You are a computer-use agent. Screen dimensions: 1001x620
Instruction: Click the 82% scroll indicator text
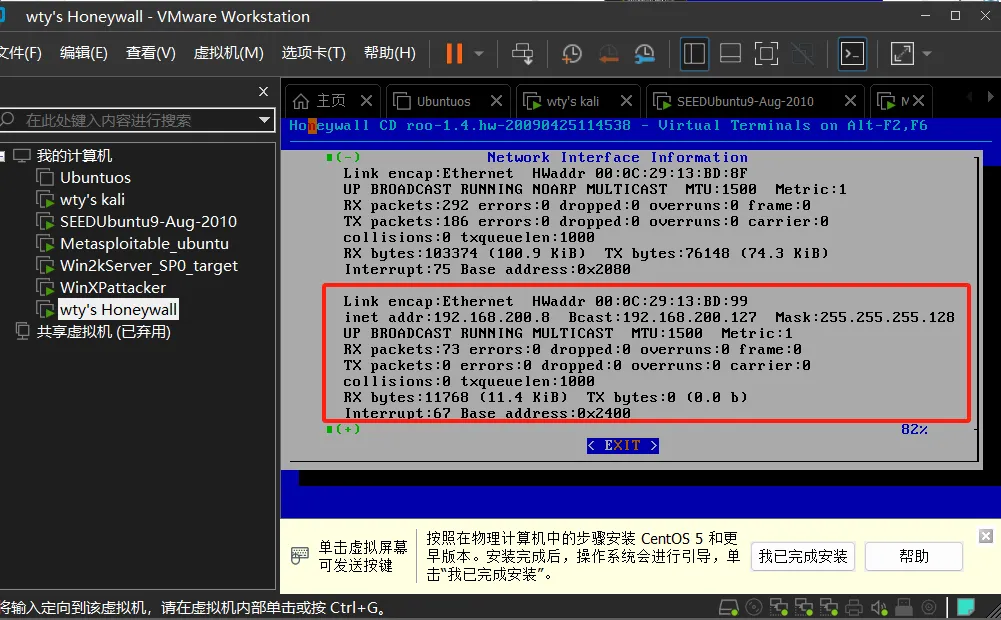914,429
